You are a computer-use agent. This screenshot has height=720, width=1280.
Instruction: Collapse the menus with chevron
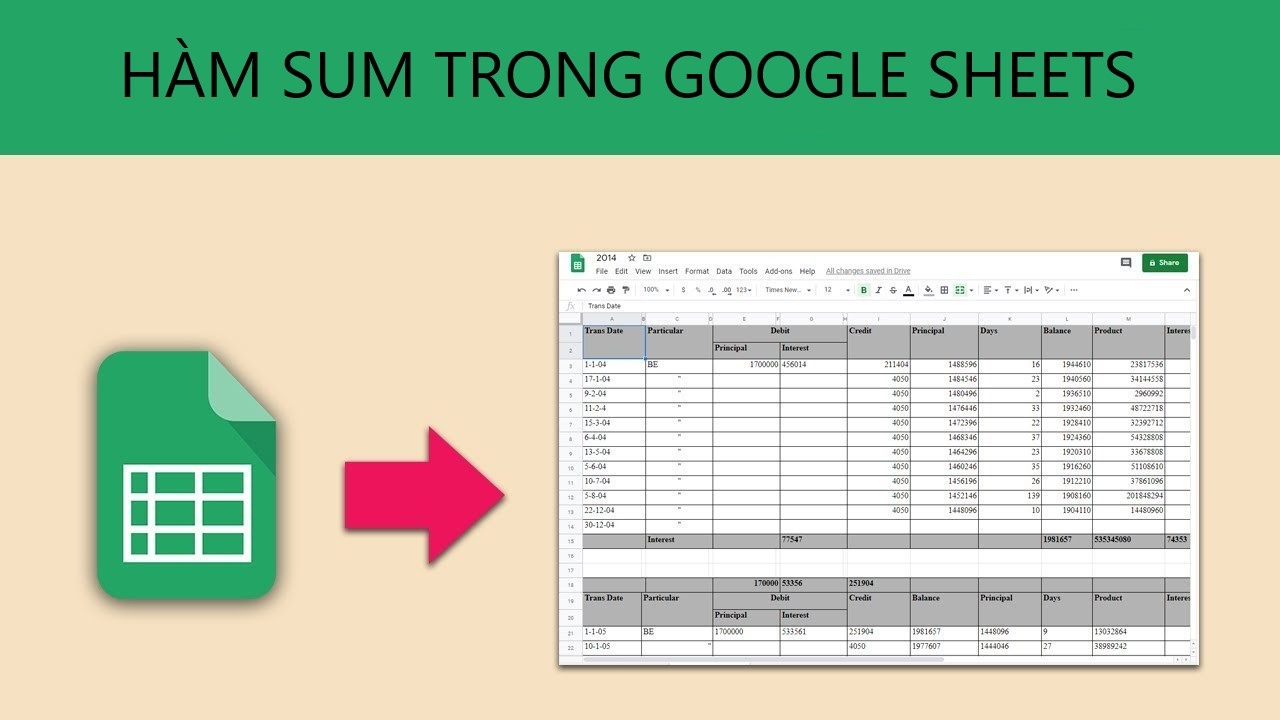1187,290
